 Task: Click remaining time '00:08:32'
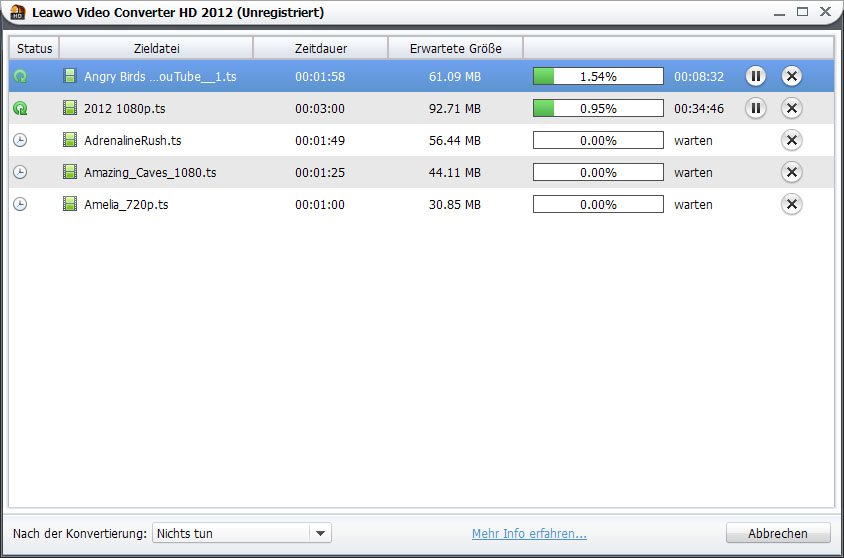coord(699,76)
